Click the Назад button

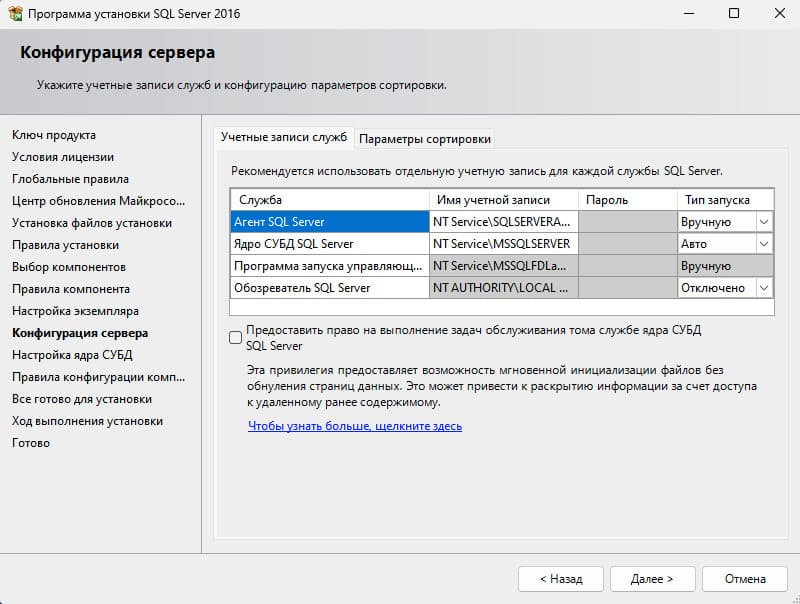(x=561, y=579)
